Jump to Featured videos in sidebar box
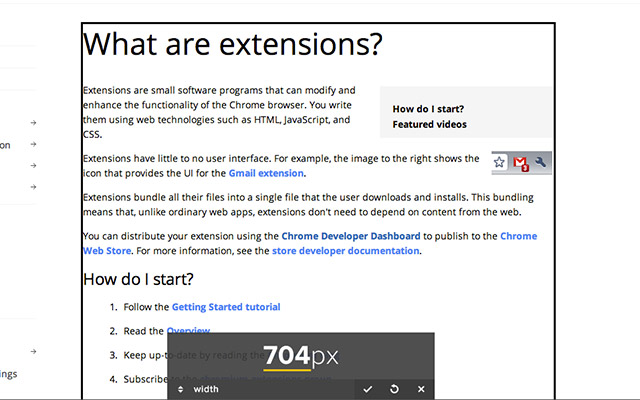 click(429, 124)
